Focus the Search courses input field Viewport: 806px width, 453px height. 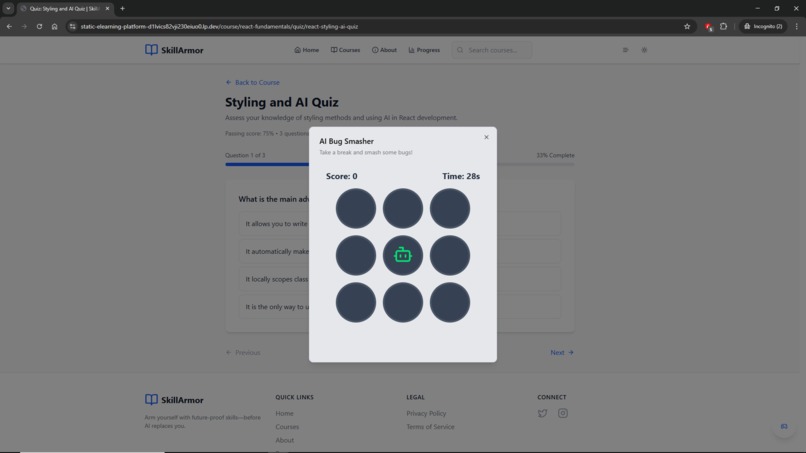pos(492,50)
